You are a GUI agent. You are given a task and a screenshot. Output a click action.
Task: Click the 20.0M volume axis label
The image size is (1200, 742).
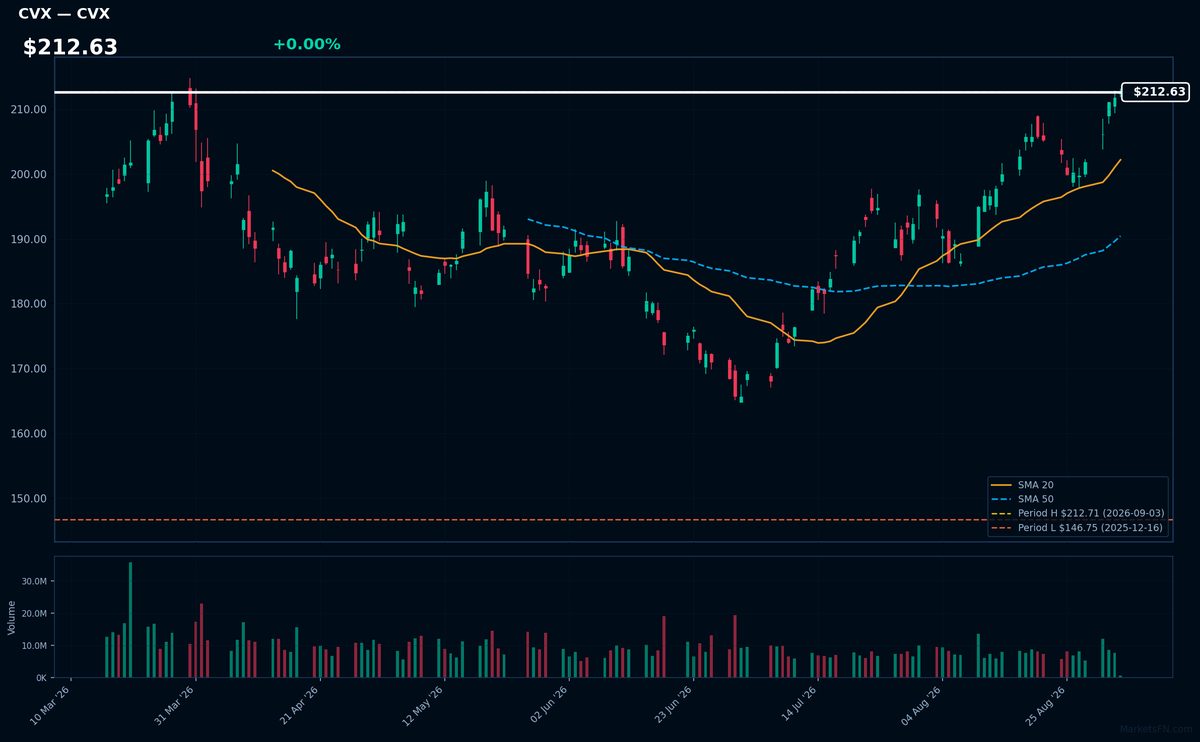[34, 614]
